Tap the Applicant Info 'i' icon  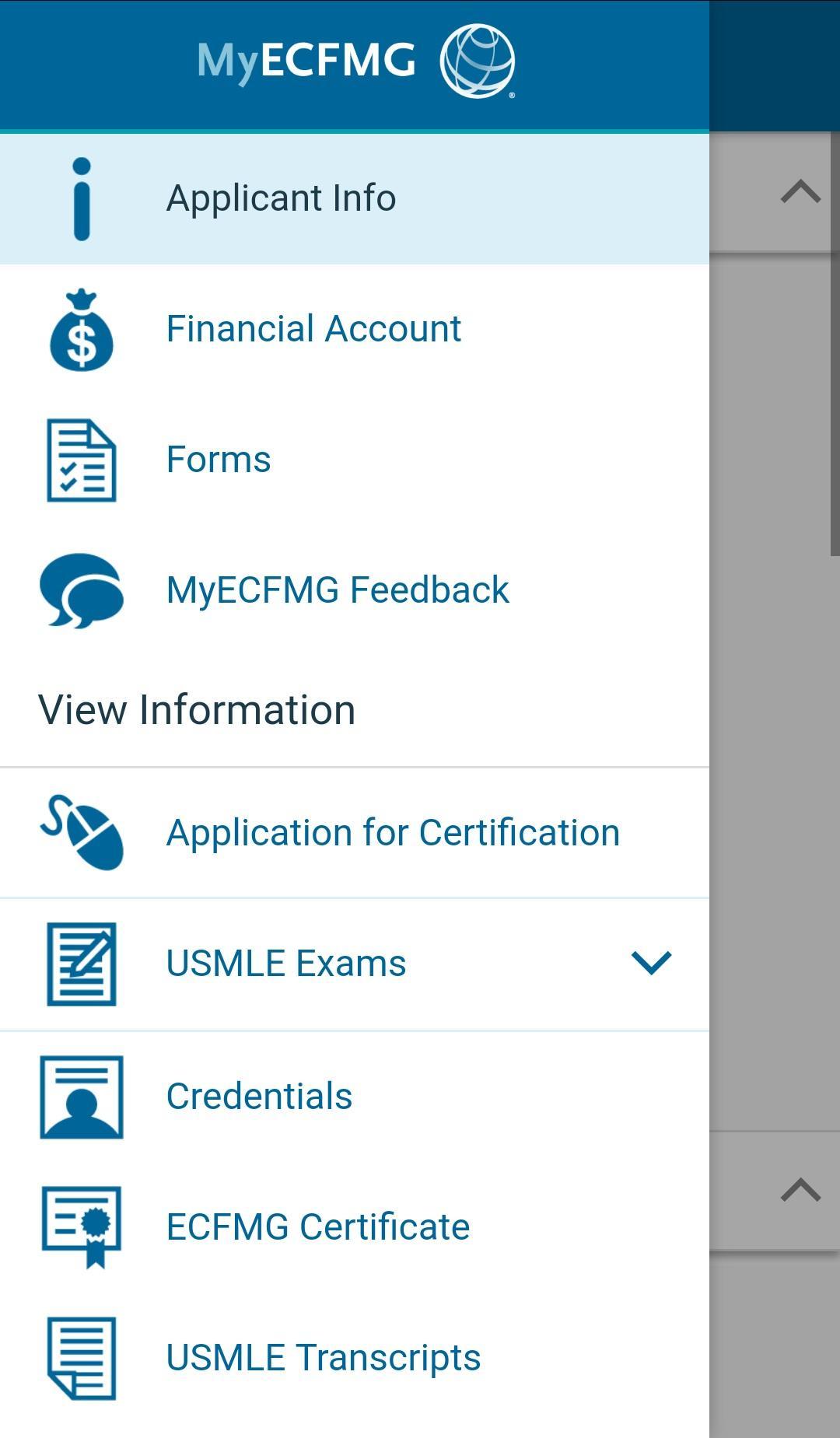[82, 199]
